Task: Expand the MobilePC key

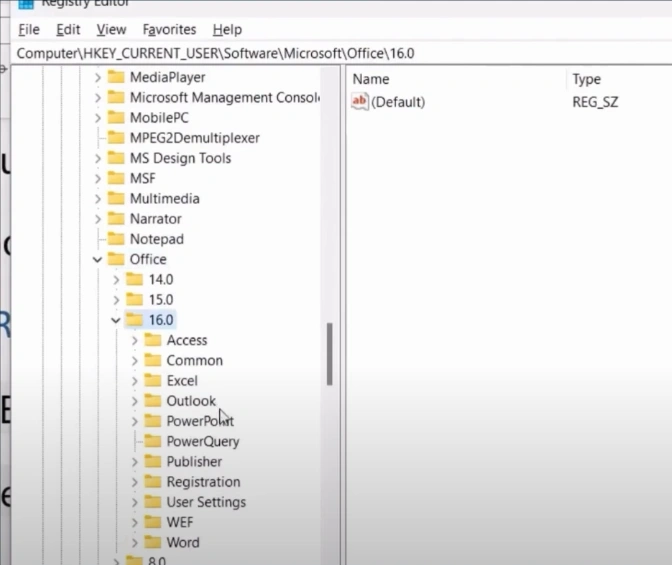Action: [98, 118]
